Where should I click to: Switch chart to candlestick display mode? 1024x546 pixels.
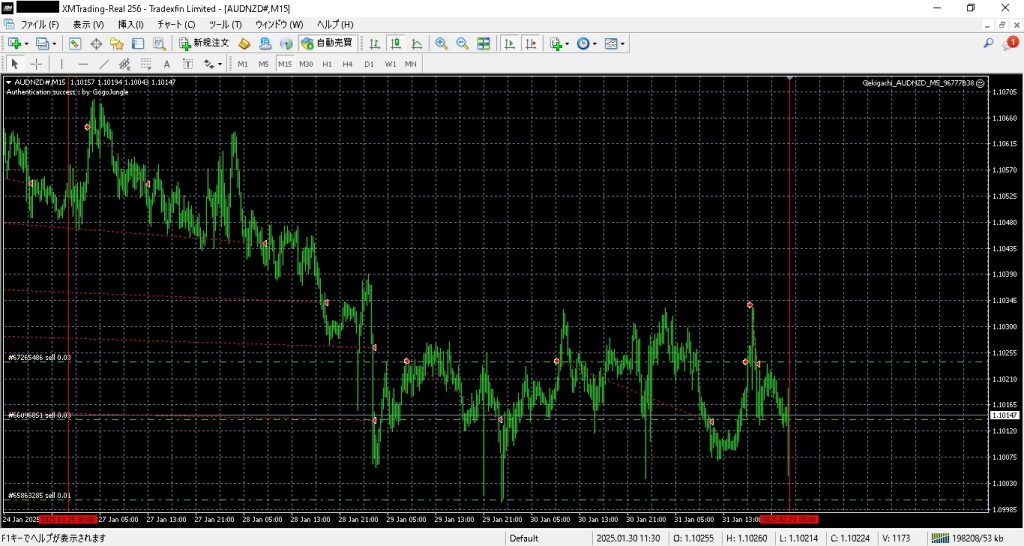[x=395, y=43]
